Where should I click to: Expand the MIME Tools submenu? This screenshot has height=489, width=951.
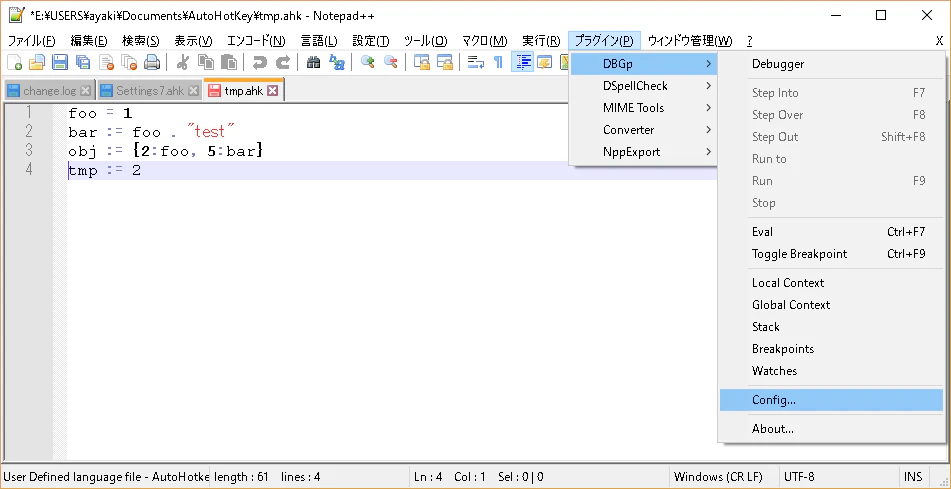[x=644, y=108]
